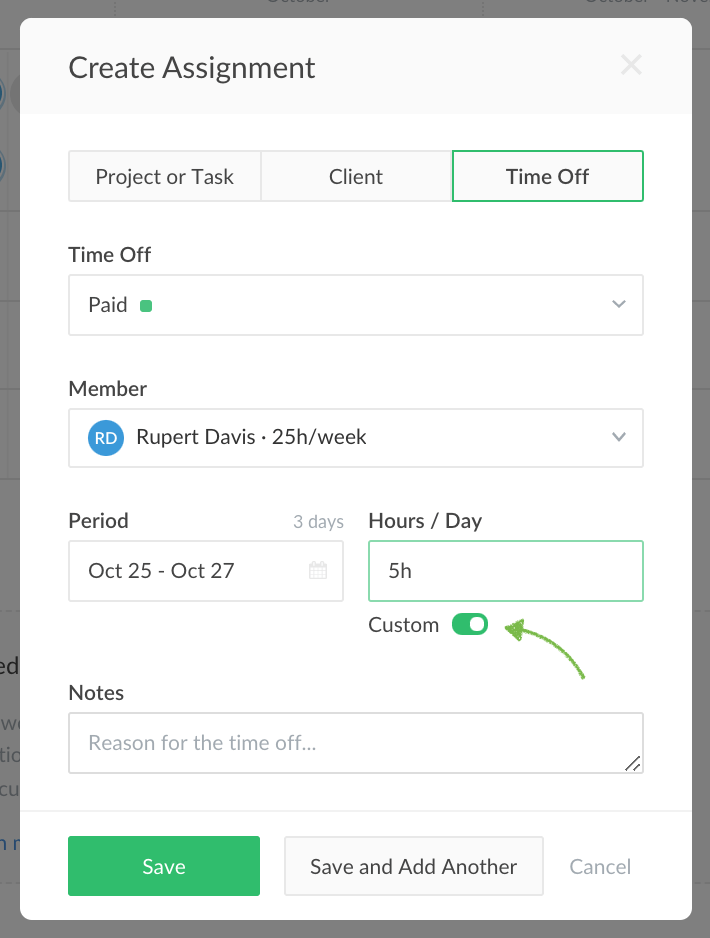This screenshot has height=938, width=710.
Task: Close the Create Assignment dialog
Action: click(631, 66)
